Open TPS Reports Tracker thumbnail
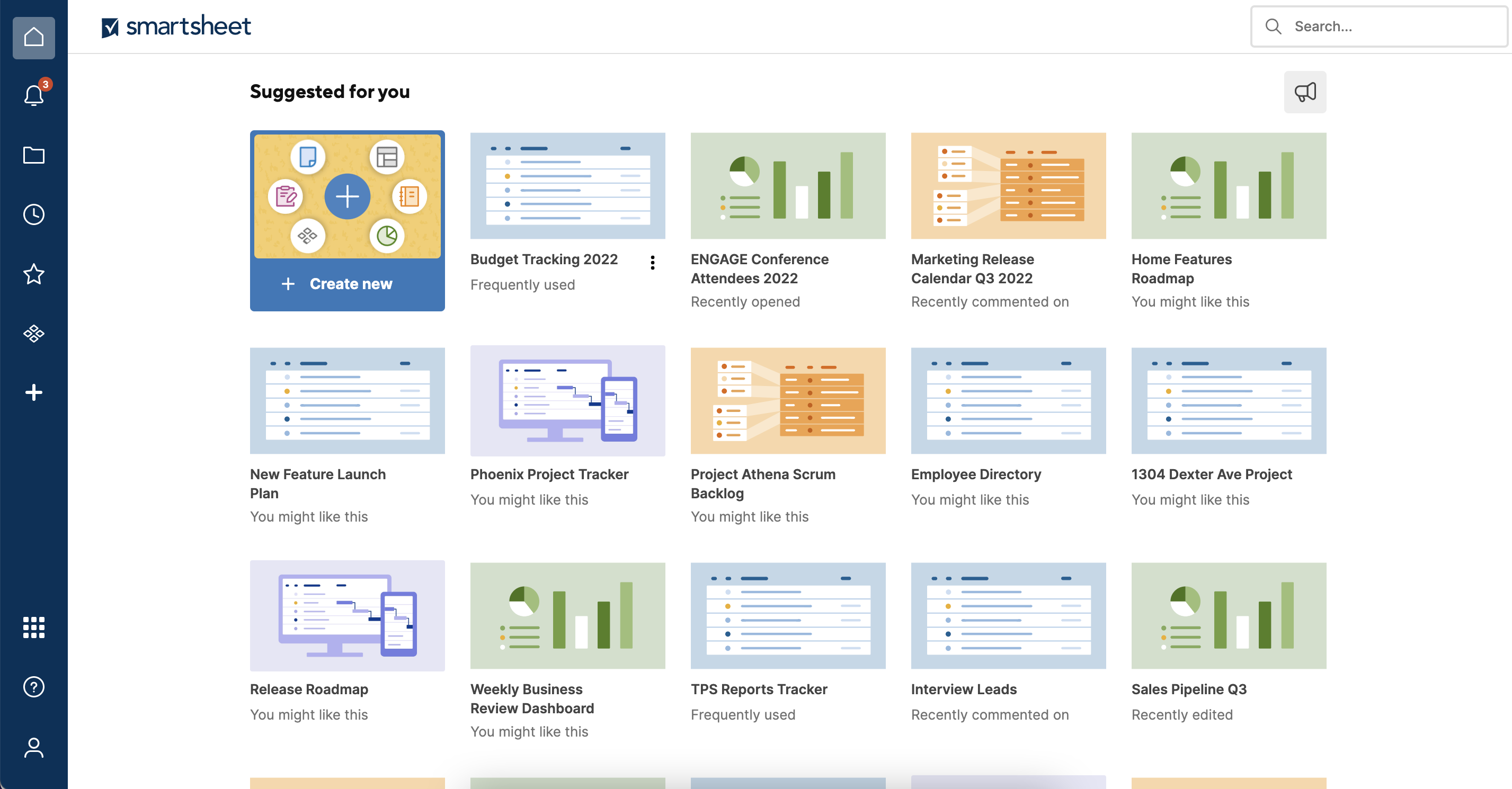The image size is (1512, 789). (x=788, y=616)
